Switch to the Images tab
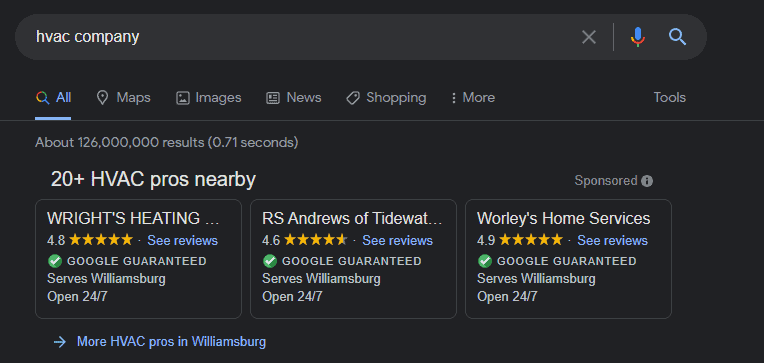Viewport: 764px width, 363px height. pyautogui.click(x=209, y=97)
